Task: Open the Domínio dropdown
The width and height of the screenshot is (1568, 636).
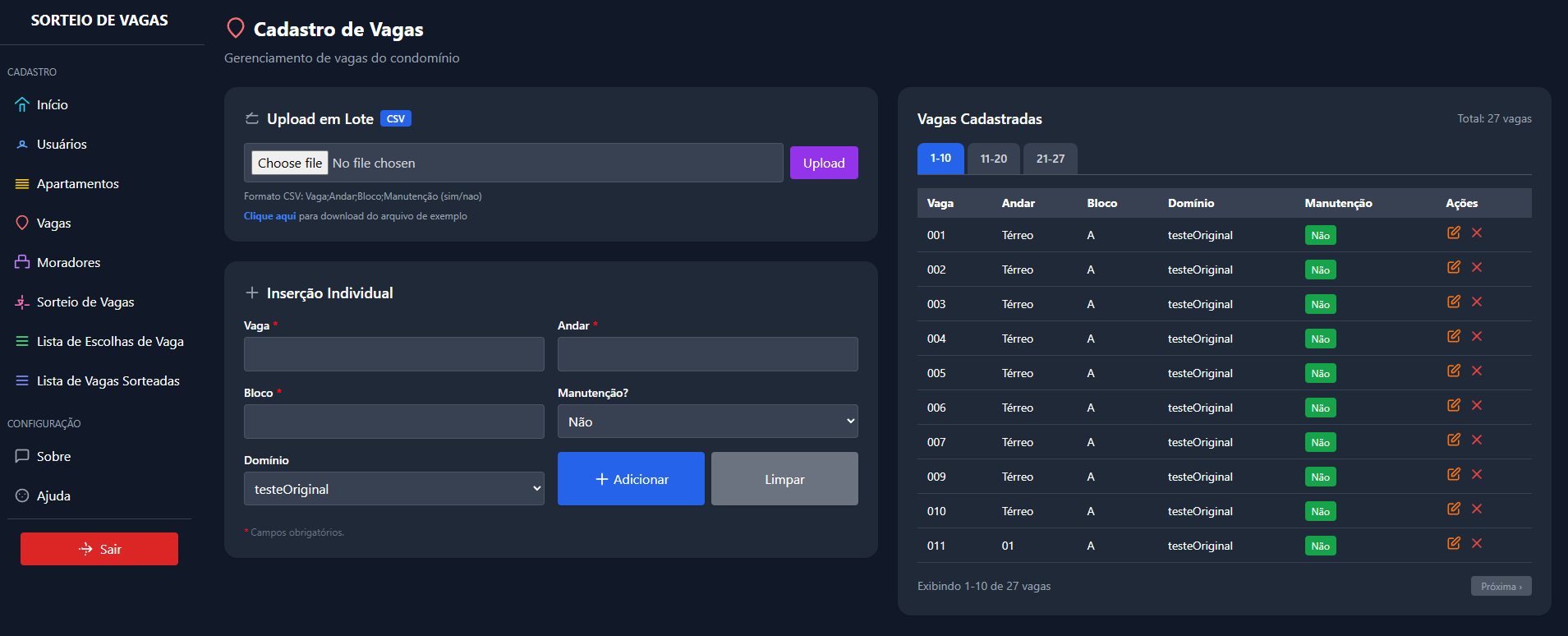Action: tap(393, 489)
